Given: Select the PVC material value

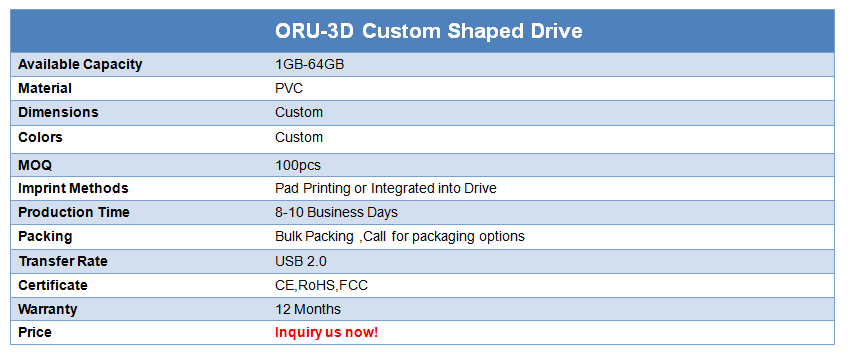Looking at the screenshot, I should coord(289,88).
